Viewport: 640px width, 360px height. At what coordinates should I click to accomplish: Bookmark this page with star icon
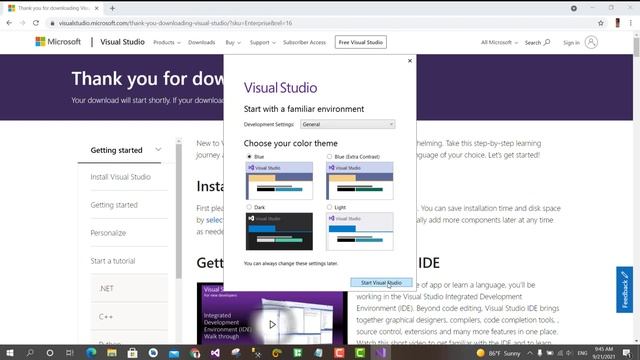click(600, 23)
